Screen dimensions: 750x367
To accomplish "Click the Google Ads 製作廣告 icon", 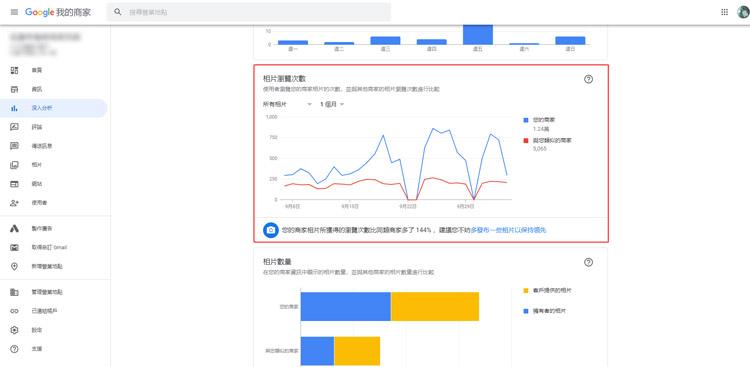I will coord(14,229).
